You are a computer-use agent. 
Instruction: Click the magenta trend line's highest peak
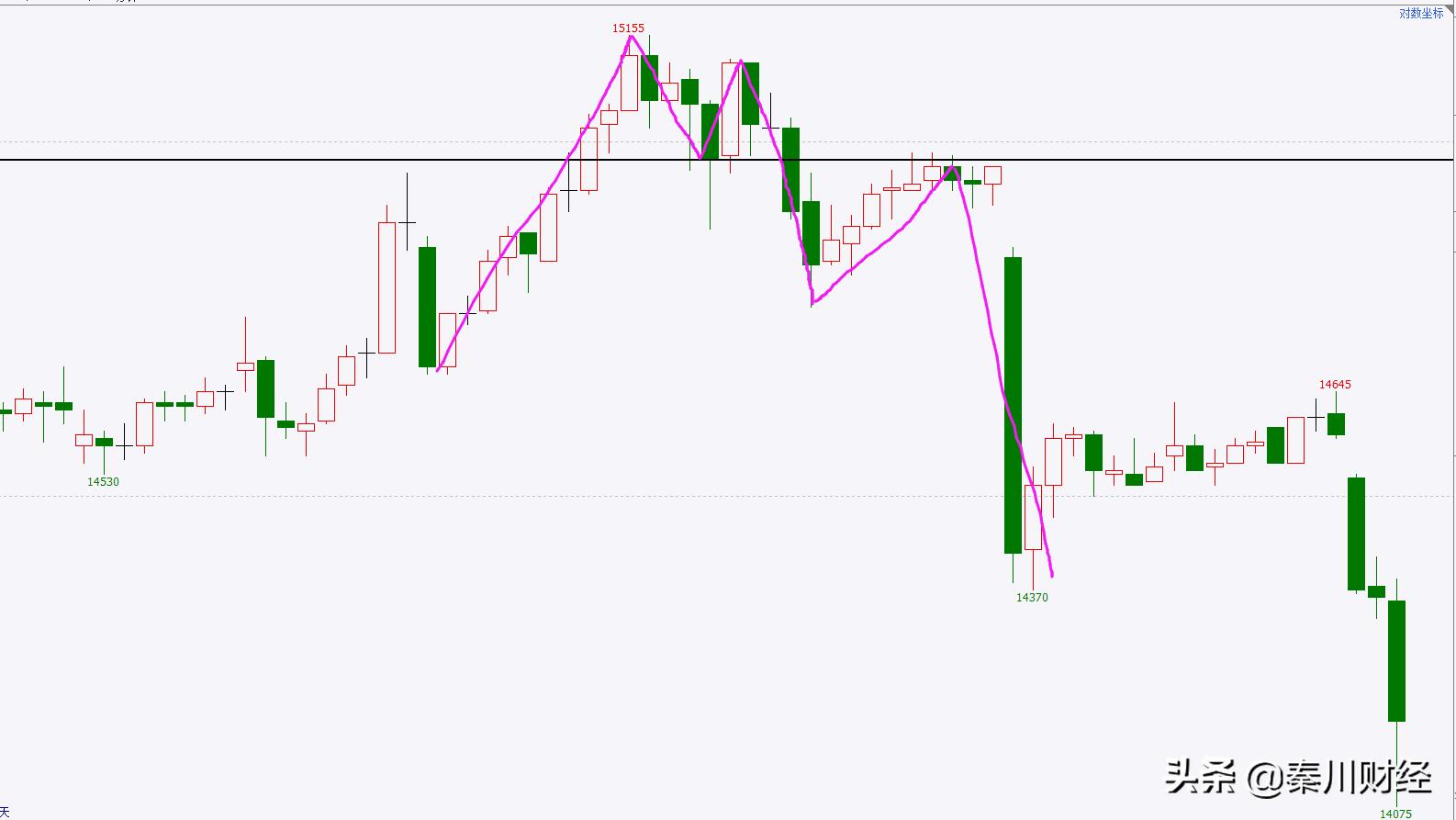click(631, 37)
